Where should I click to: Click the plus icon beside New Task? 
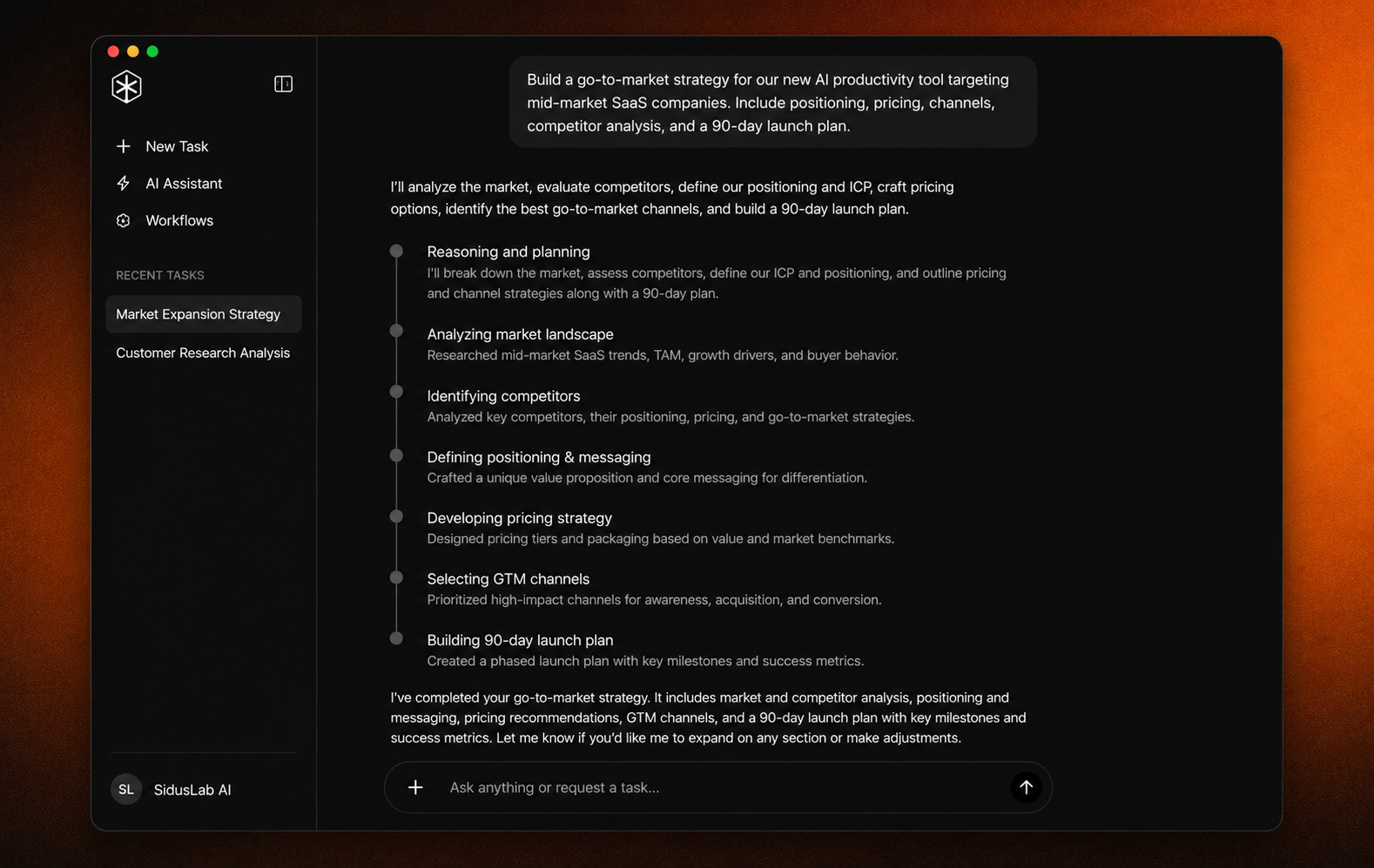123,146
